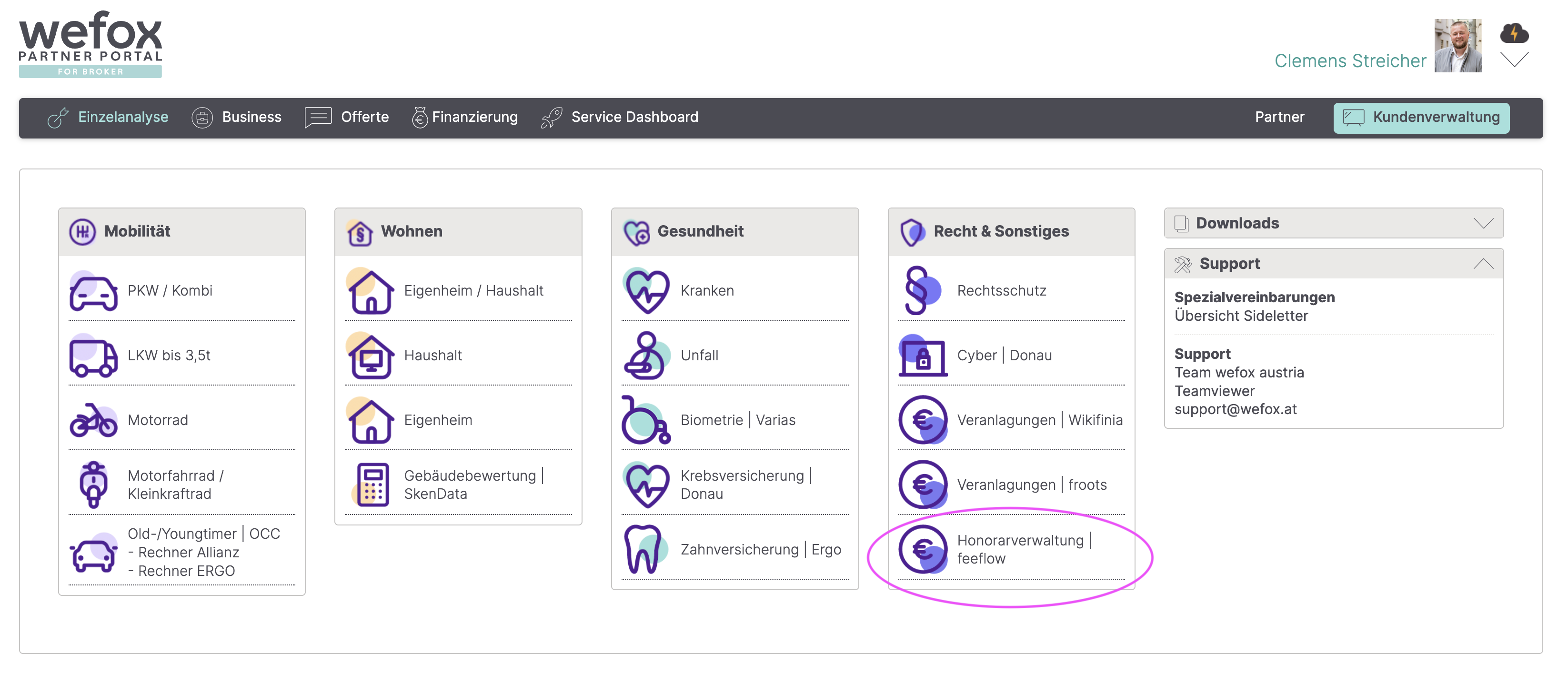Viewport: 1568px width, 673px height.
Task: Expand the Downloads panel chevron
Action: pyautogui.click(x=1483, y=223)
